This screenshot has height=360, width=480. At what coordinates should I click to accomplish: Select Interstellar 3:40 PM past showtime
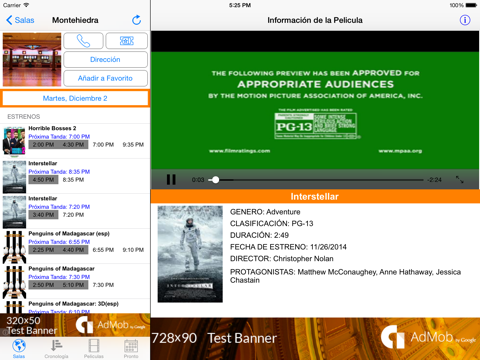[43, 215]
